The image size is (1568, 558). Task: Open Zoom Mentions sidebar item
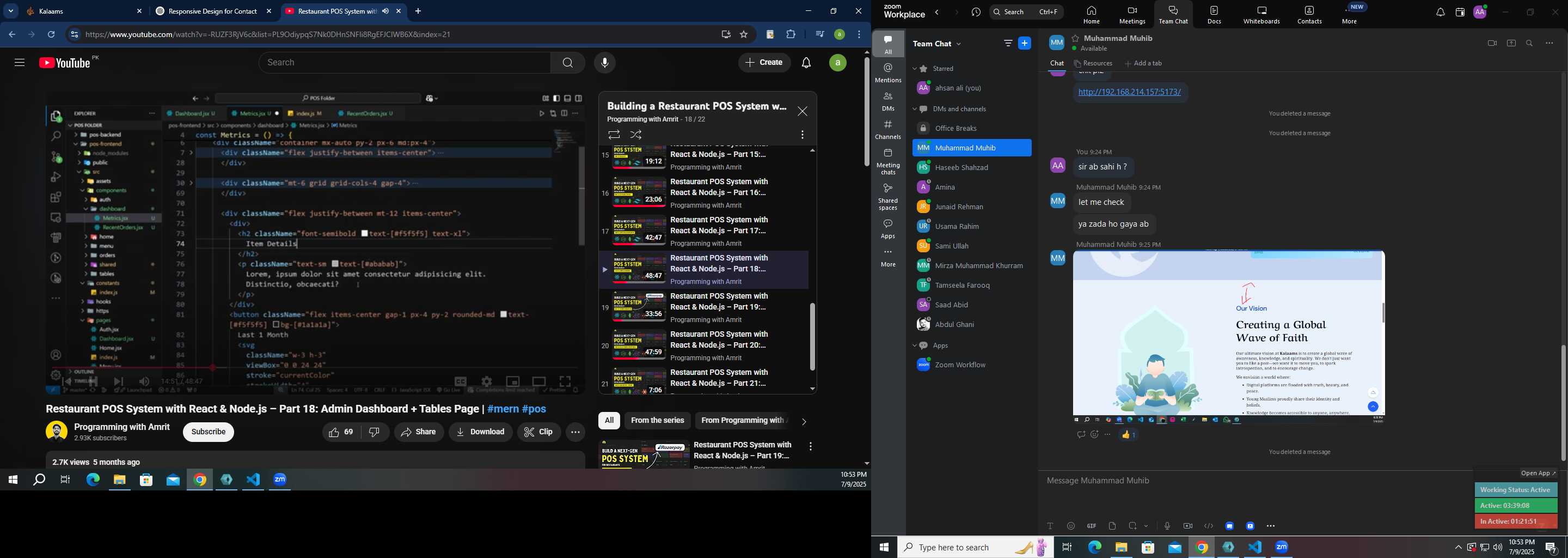[888, 73]
